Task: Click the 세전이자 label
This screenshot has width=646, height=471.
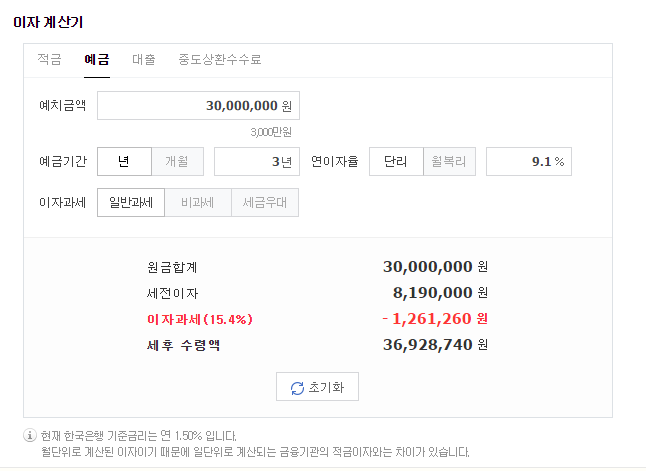Action: [173, 293]
